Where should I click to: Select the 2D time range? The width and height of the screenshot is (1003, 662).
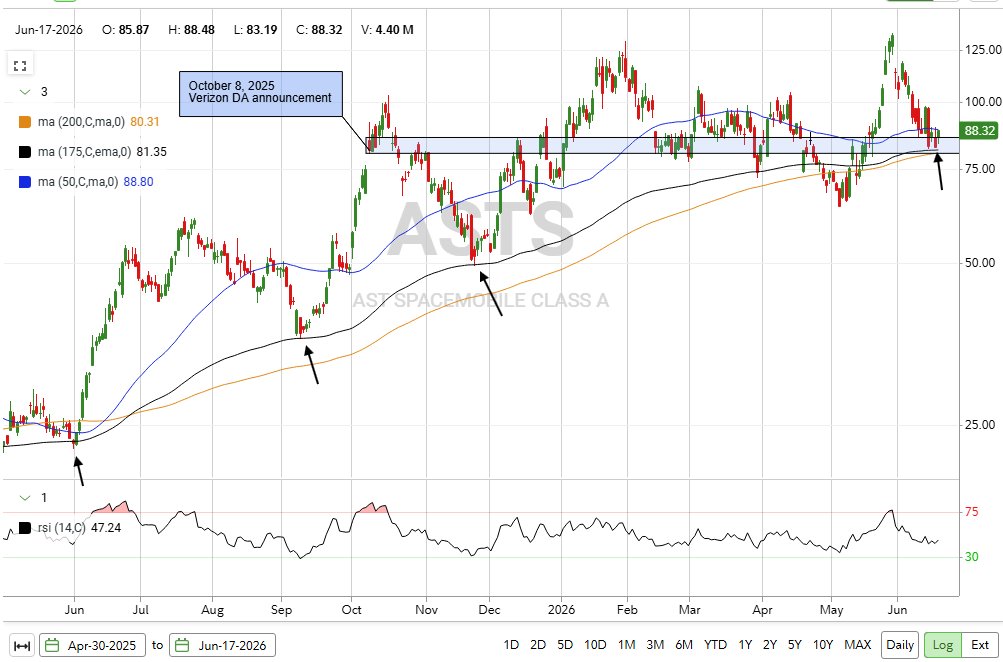point(538,645)
